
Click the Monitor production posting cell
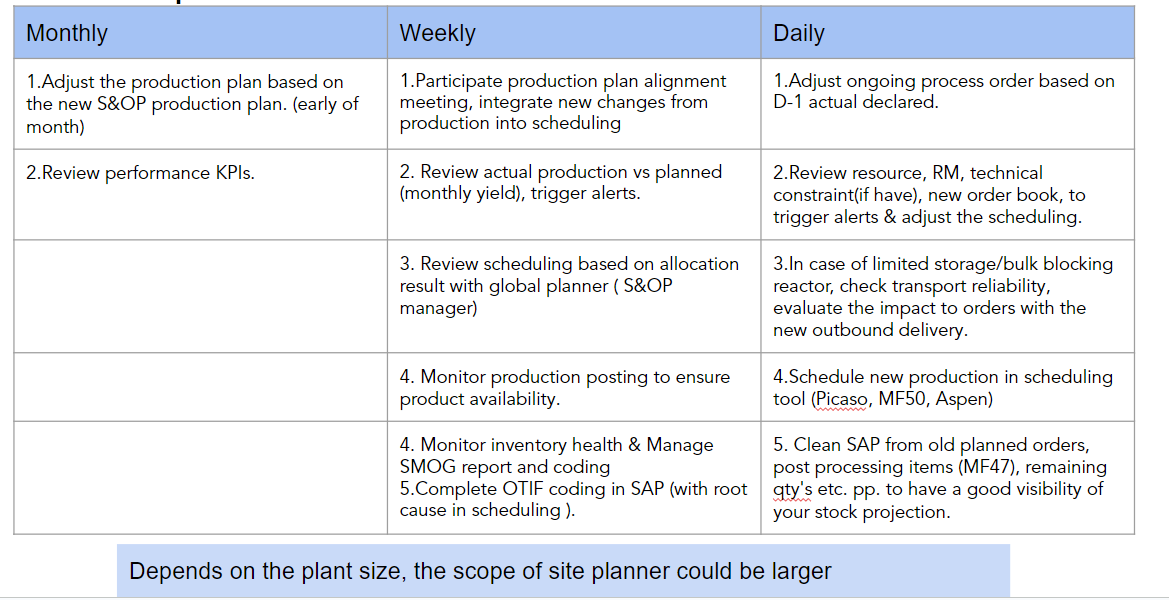click(573, 388)
